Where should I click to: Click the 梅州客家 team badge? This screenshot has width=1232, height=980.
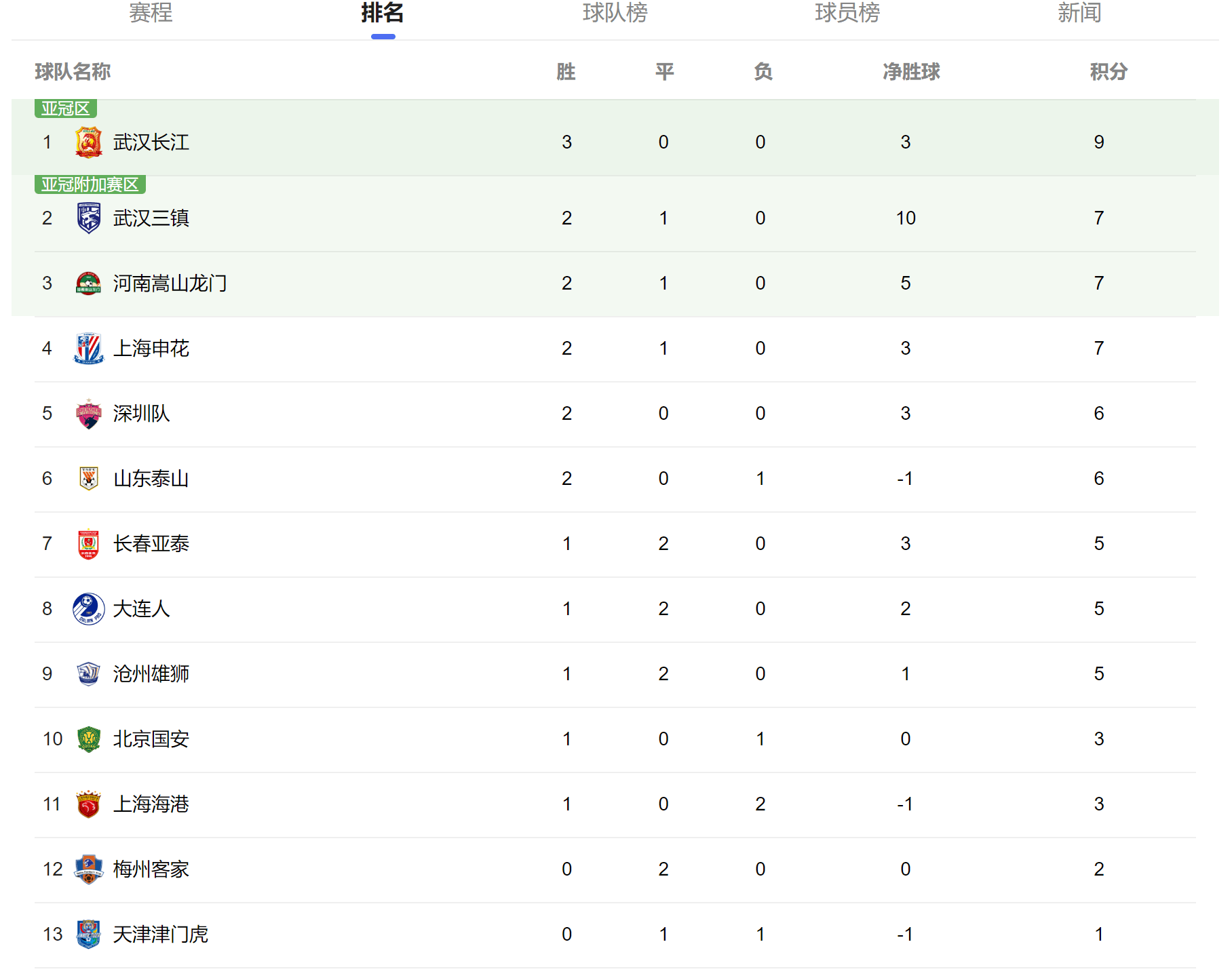88,869
